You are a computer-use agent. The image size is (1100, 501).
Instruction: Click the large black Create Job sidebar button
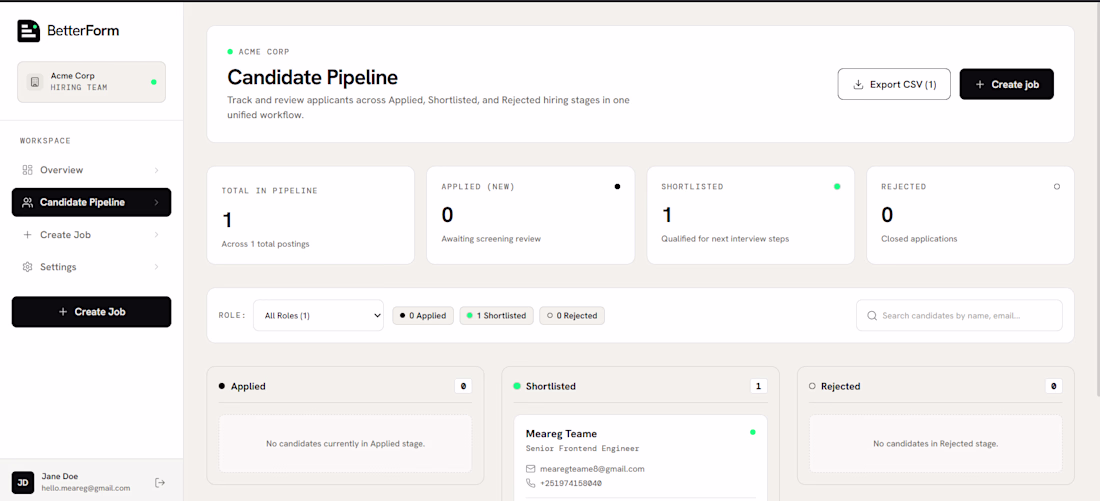point(91,312)
